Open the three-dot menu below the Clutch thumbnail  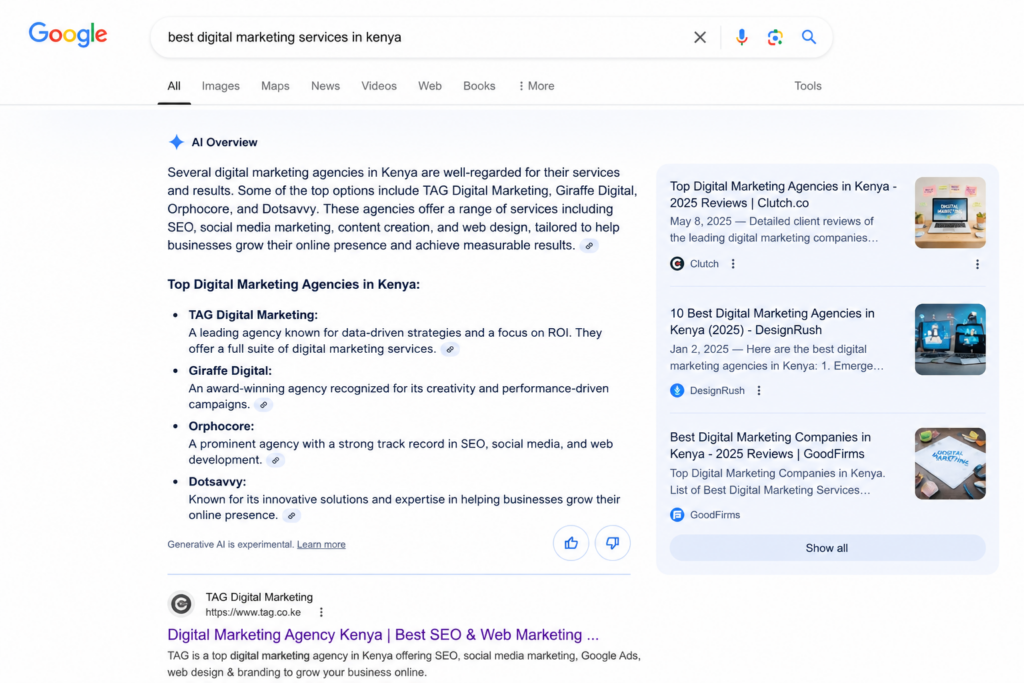(x=977, y=264)
